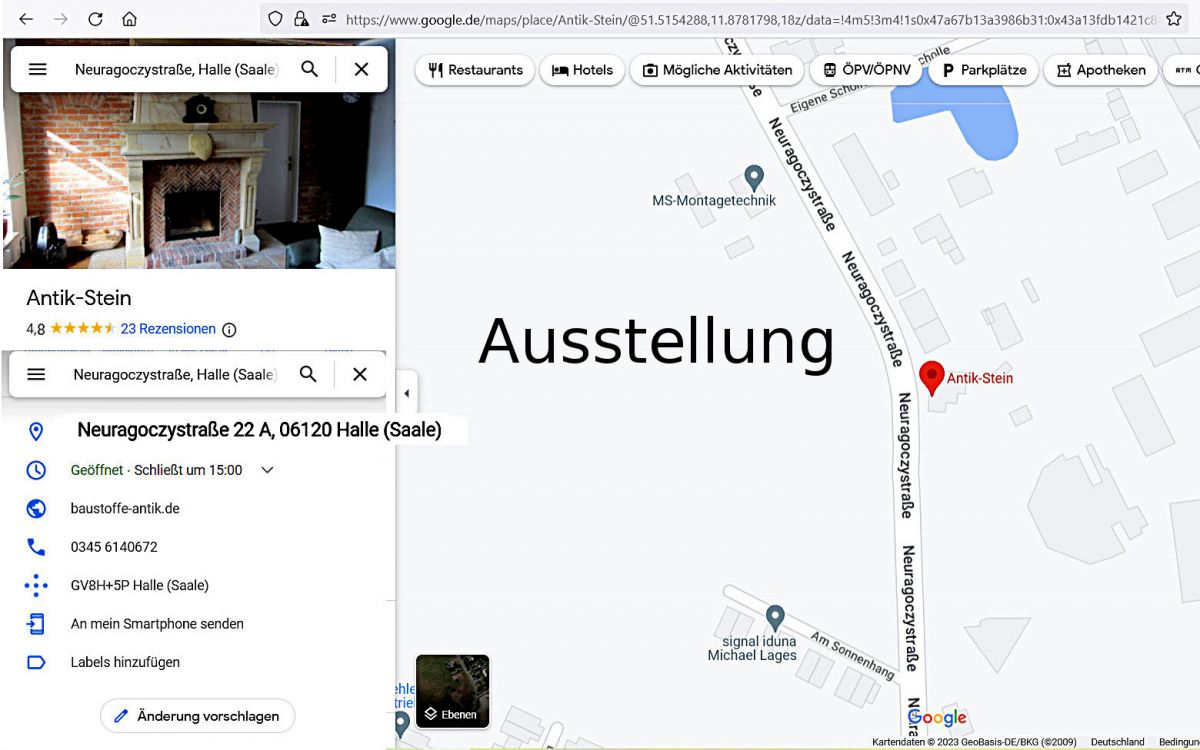
Task: Select the Parkplätze filter chip
Action: pos(984,70)
